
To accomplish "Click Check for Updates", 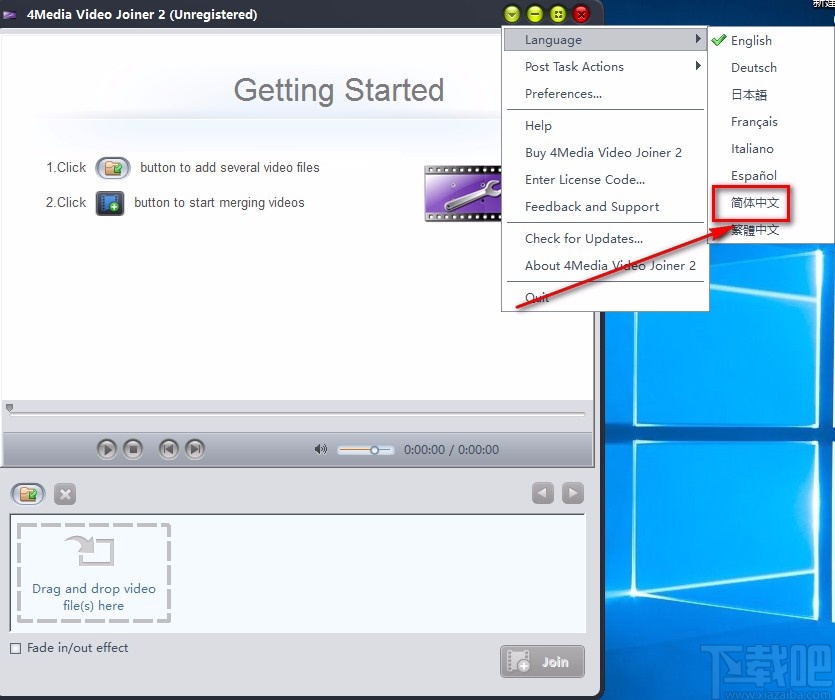I will pos(605,239).
